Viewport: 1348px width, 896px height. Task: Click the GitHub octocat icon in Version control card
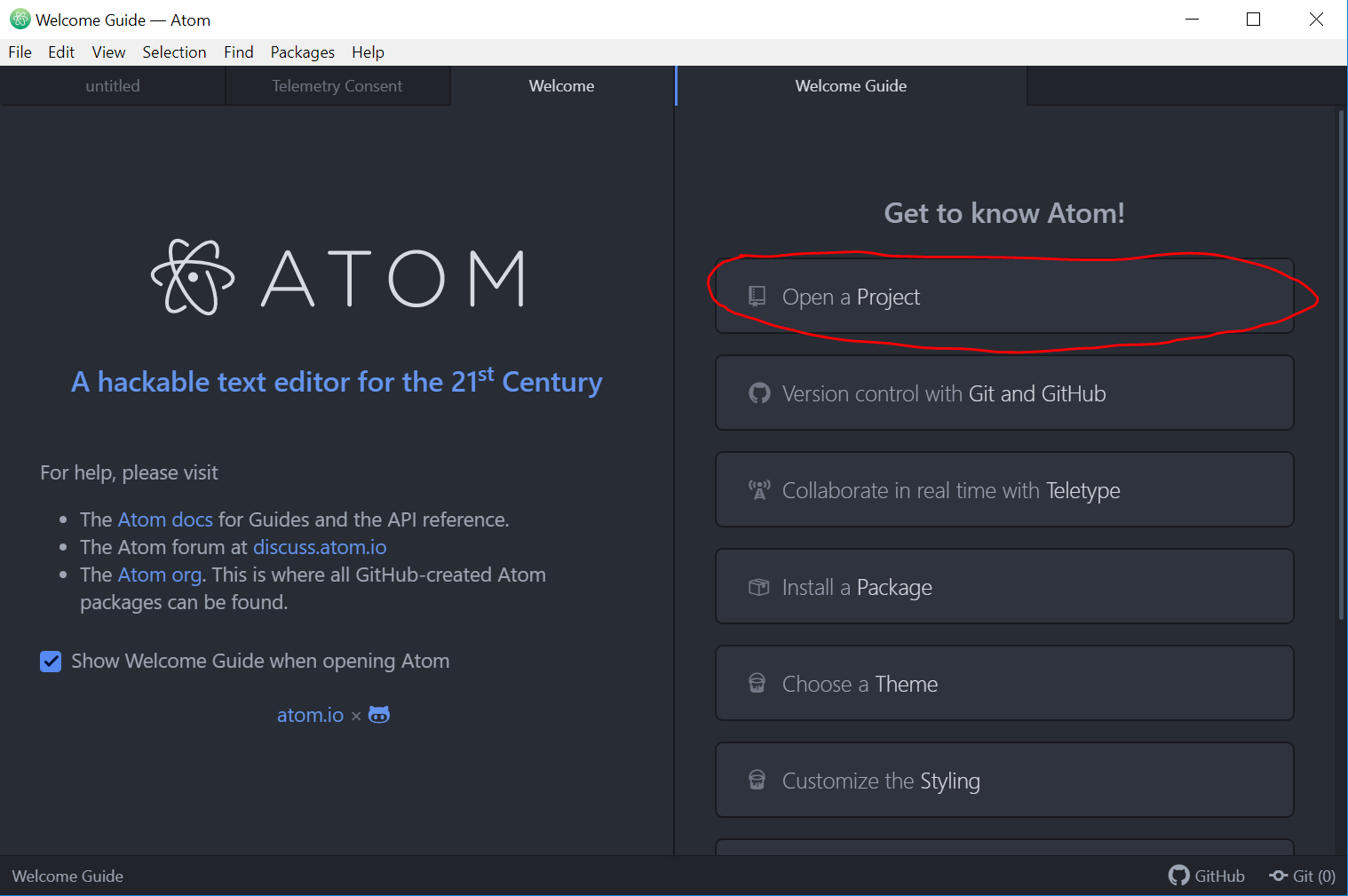(x=759, y=392)
